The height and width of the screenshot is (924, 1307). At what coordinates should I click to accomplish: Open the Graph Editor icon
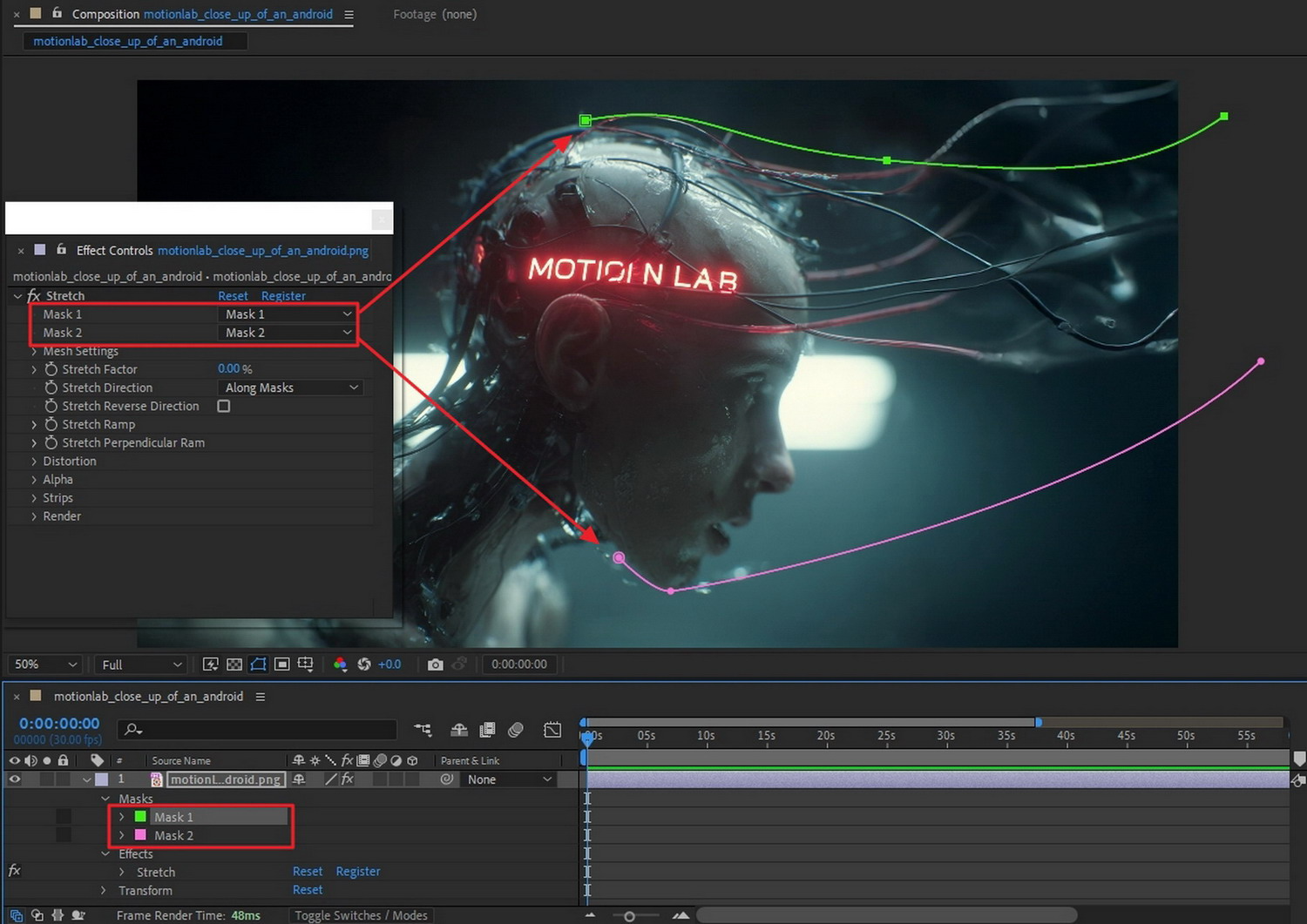(x=552, y=730)
